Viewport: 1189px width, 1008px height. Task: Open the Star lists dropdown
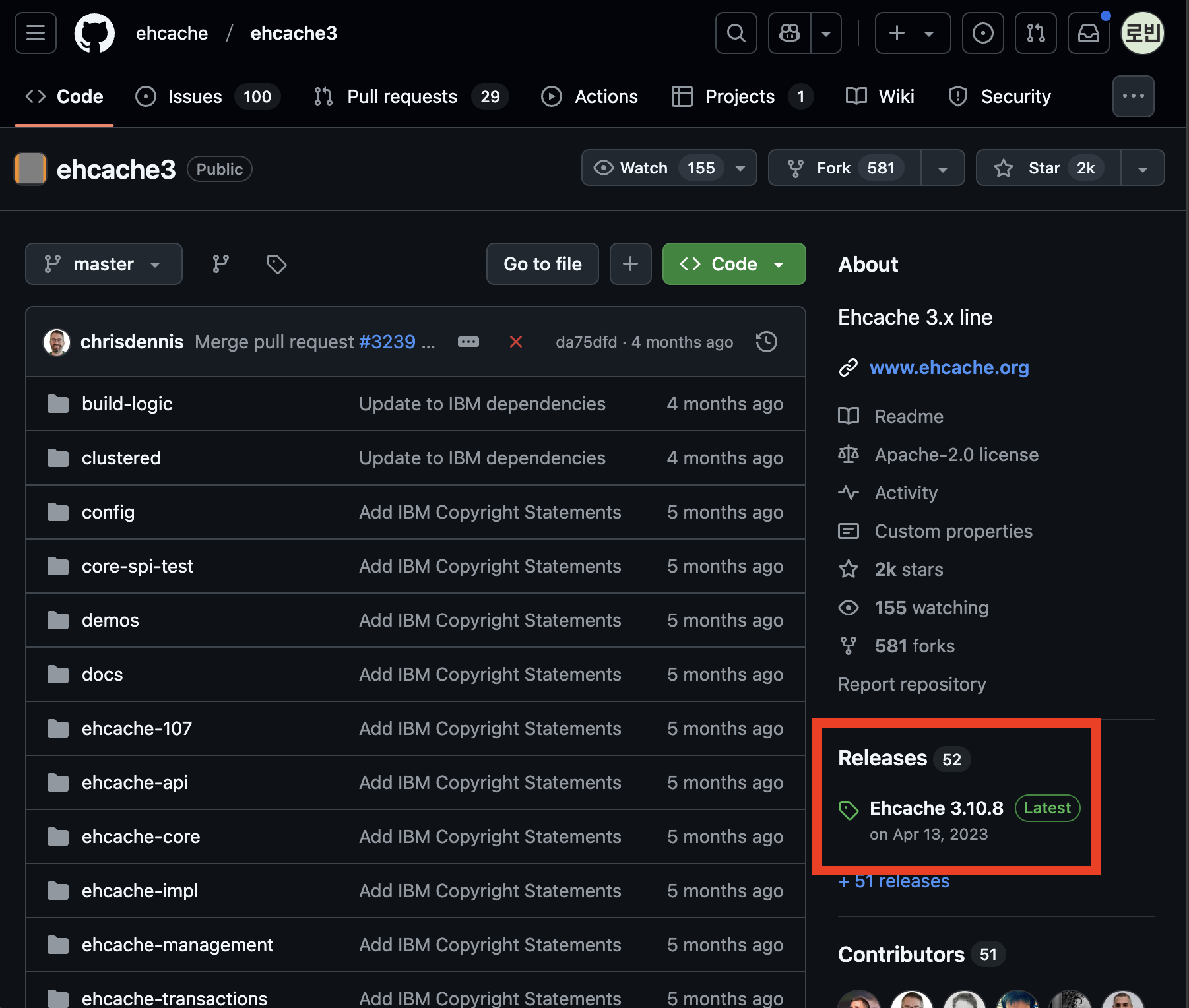click(x=1143, y=168)
